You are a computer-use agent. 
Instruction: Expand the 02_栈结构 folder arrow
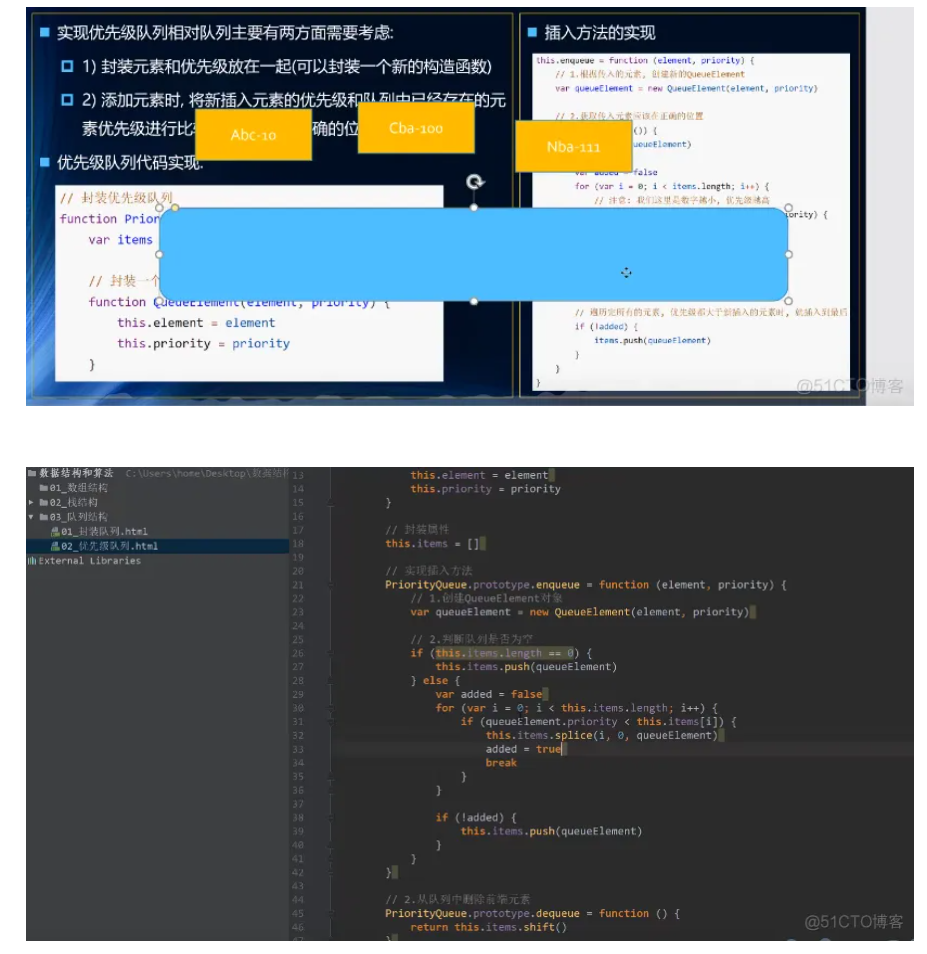coord(31,502)
